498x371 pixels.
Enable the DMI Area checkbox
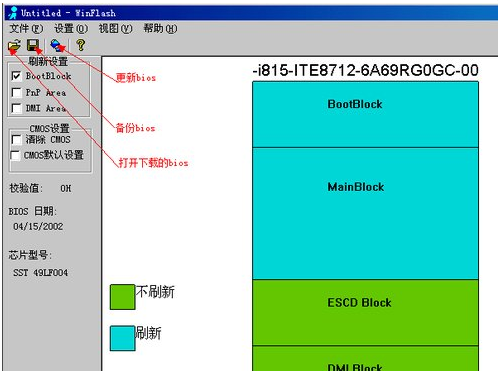pyautogui.click(x=16, y=108)
